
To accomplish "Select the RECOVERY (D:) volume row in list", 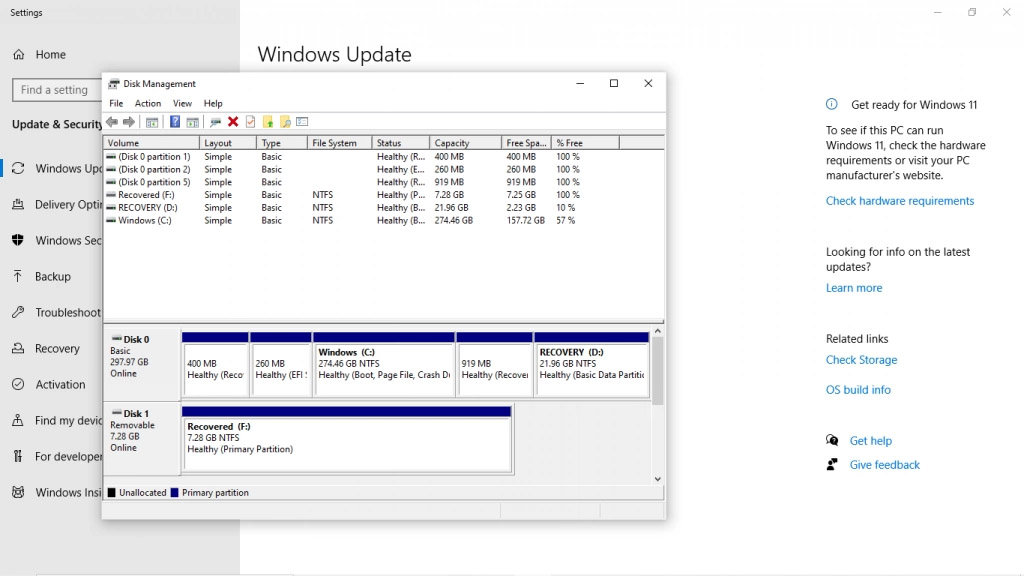I will pos(383,208).
